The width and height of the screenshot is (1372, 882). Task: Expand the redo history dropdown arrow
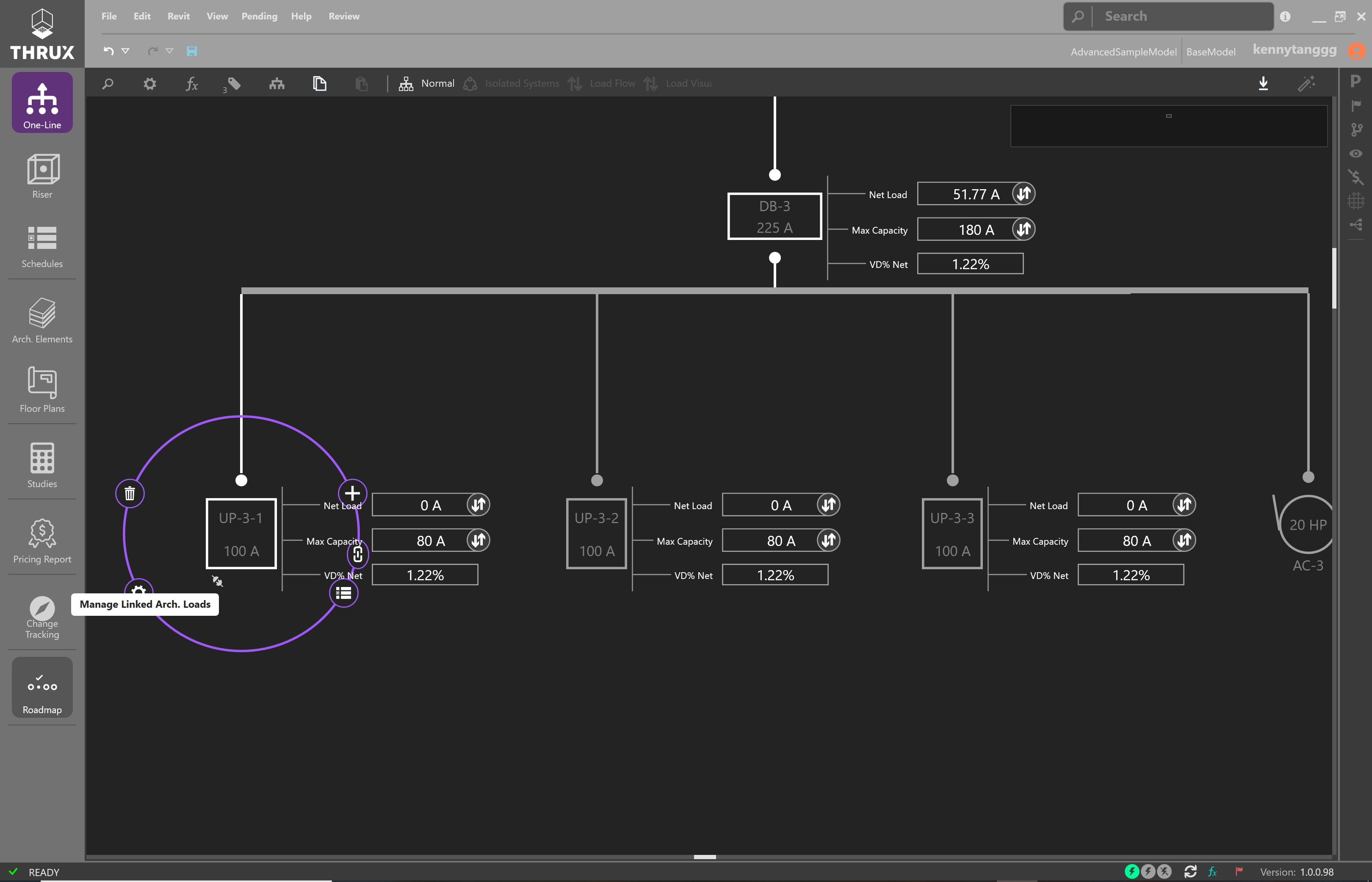point(169,51)
